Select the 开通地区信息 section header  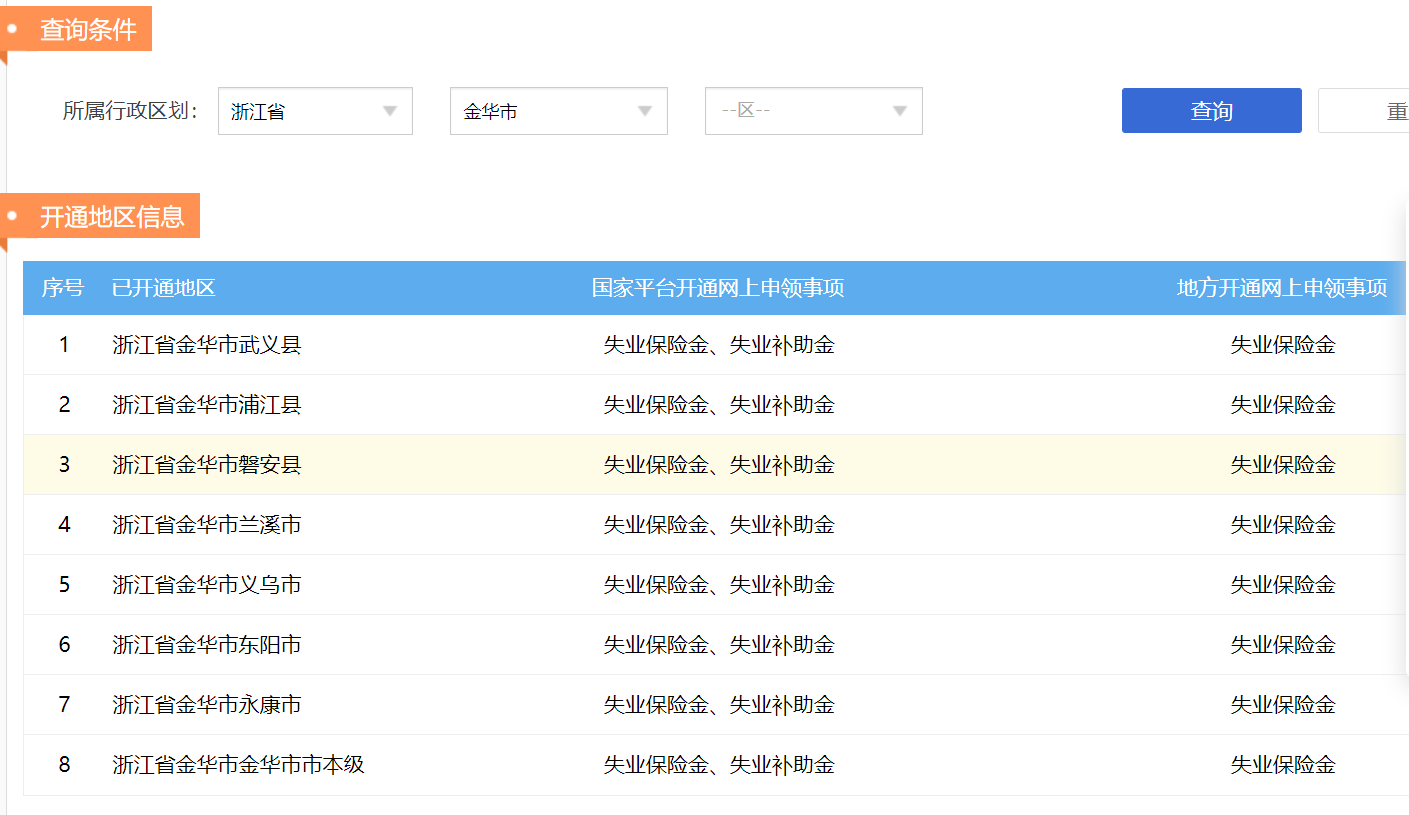(111, 217)
